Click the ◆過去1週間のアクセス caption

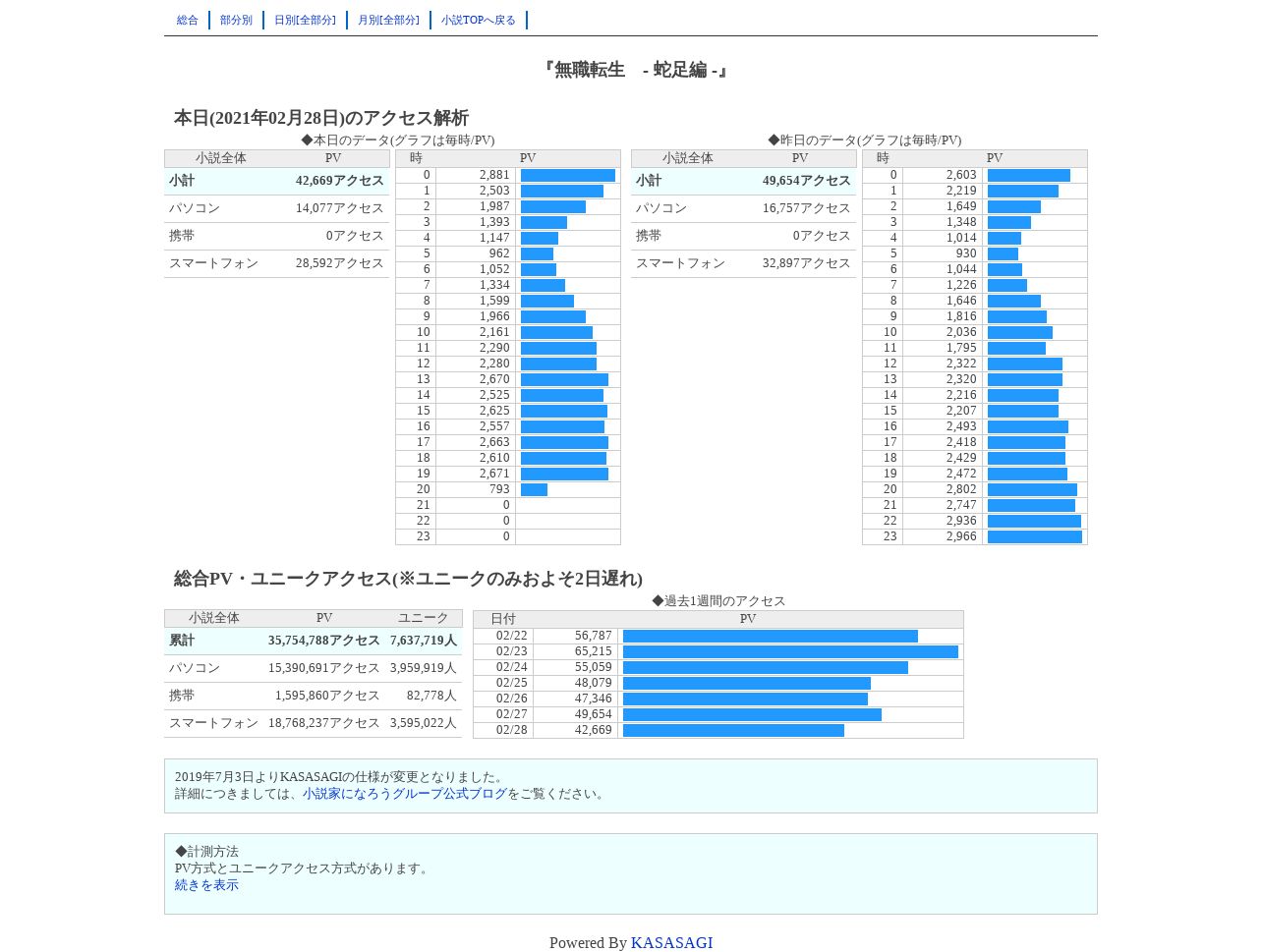pyautogui.click(x=718, y=601)
